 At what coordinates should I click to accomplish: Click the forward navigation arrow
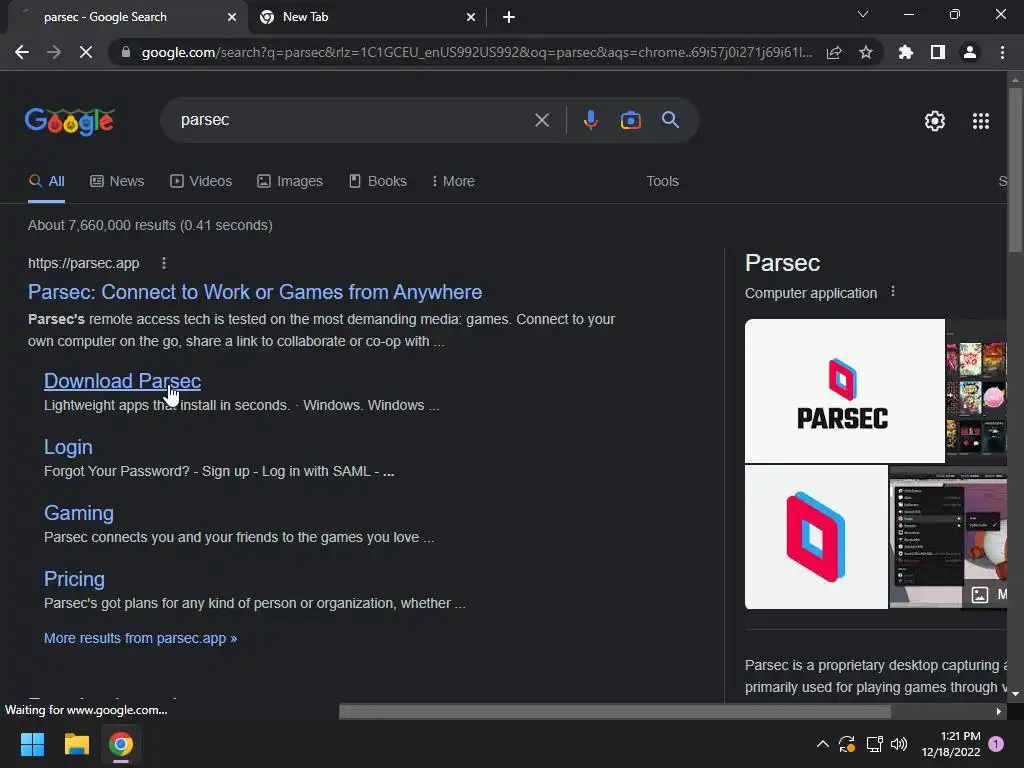54,52
